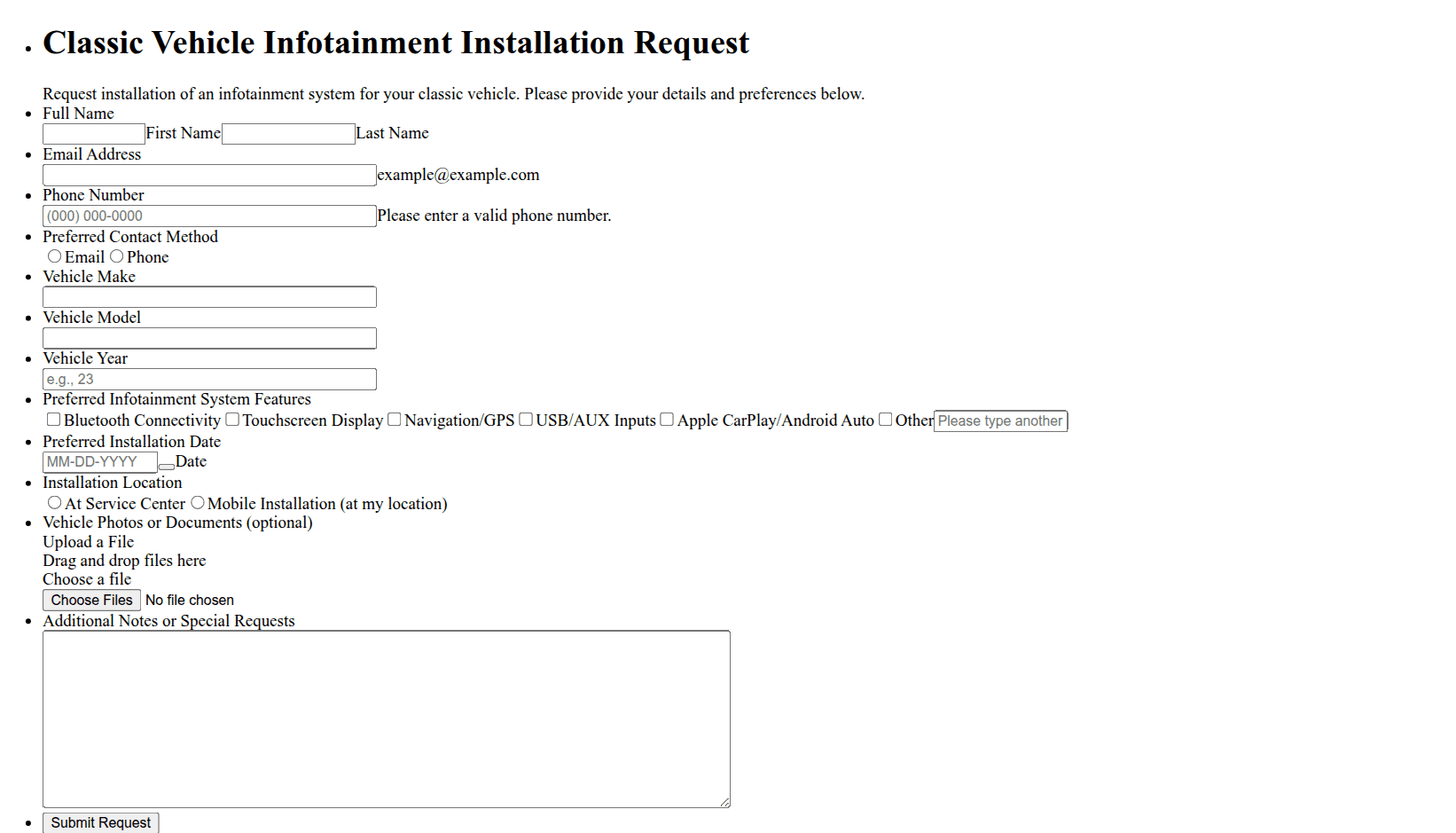The height and width of the screenshot is (833, 1456).
Task: Focus the Vehicle Year field
Action: (209, 380)
